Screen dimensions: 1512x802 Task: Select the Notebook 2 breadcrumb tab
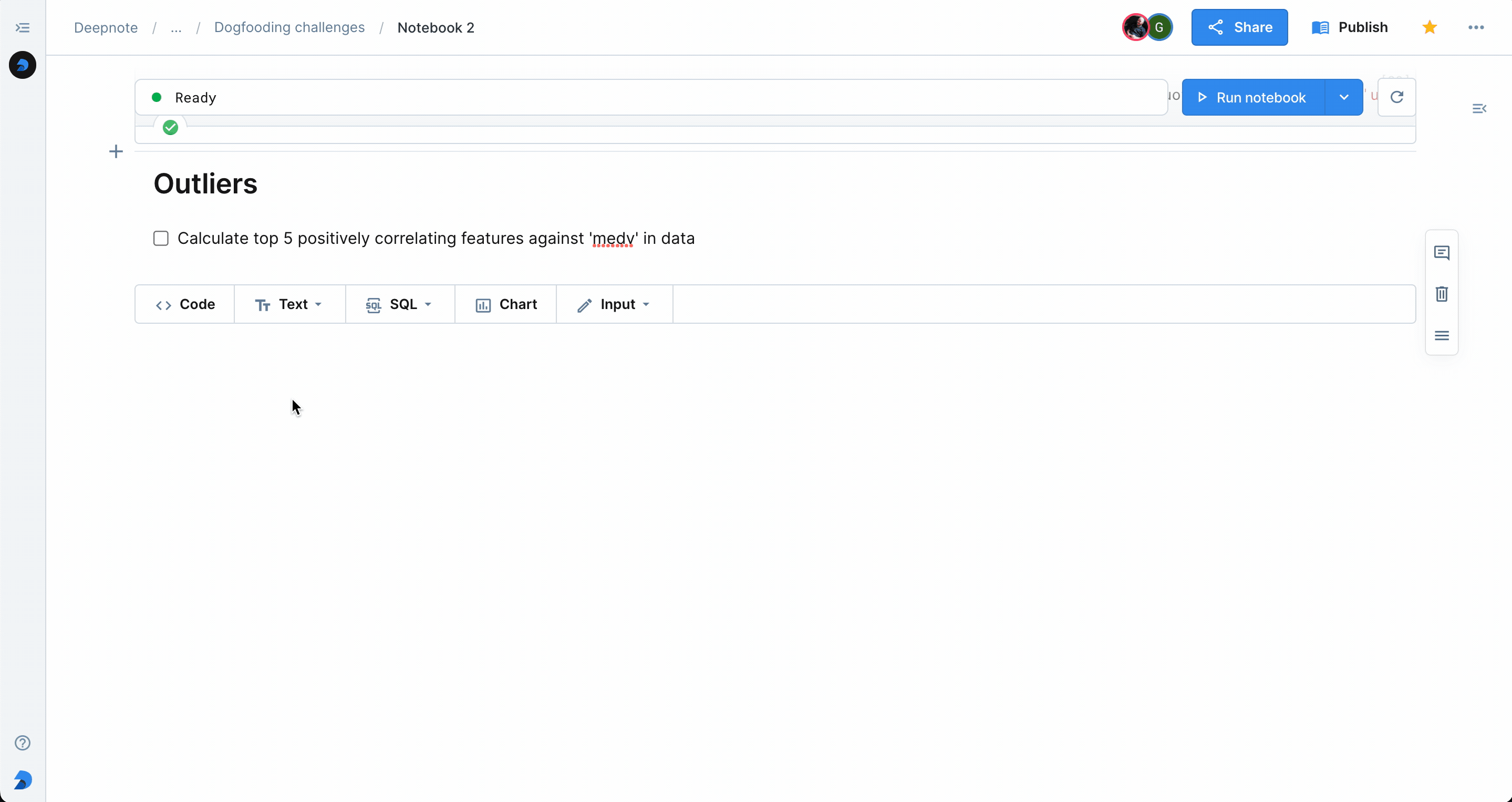[x=436, y=27]
